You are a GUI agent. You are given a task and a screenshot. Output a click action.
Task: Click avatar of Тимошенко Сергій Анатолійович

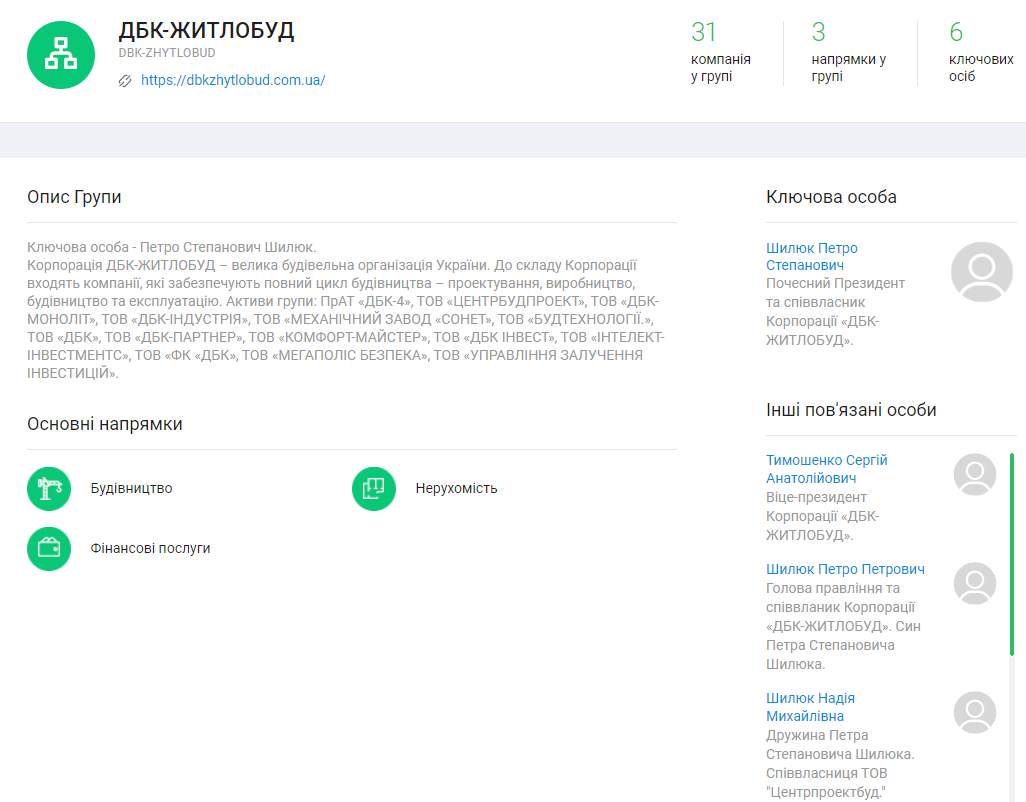(974, 474)
